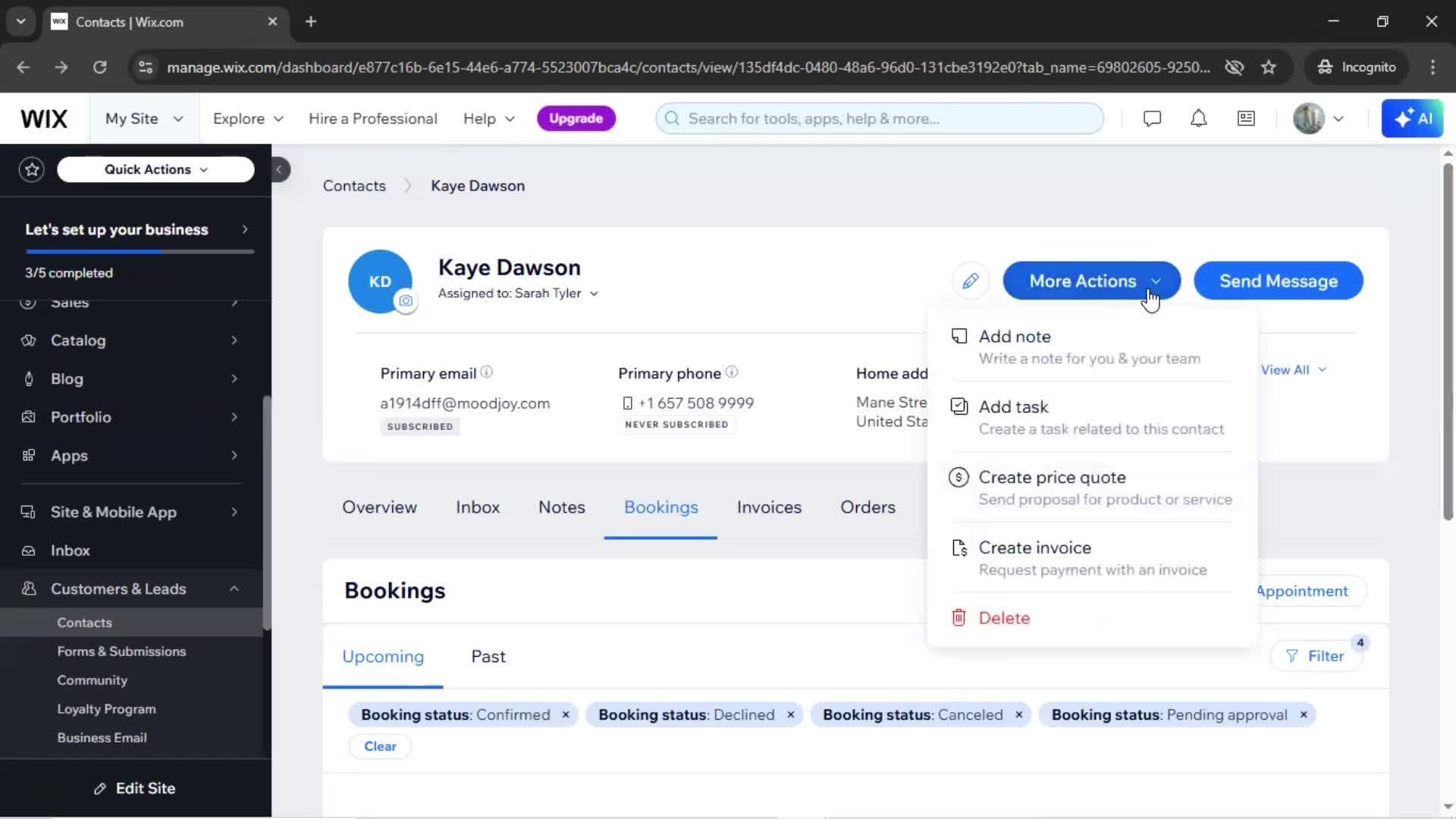Go to Contacts breadcrumb link
This screenshot has width=1456, height=819.
coord(354,186)
